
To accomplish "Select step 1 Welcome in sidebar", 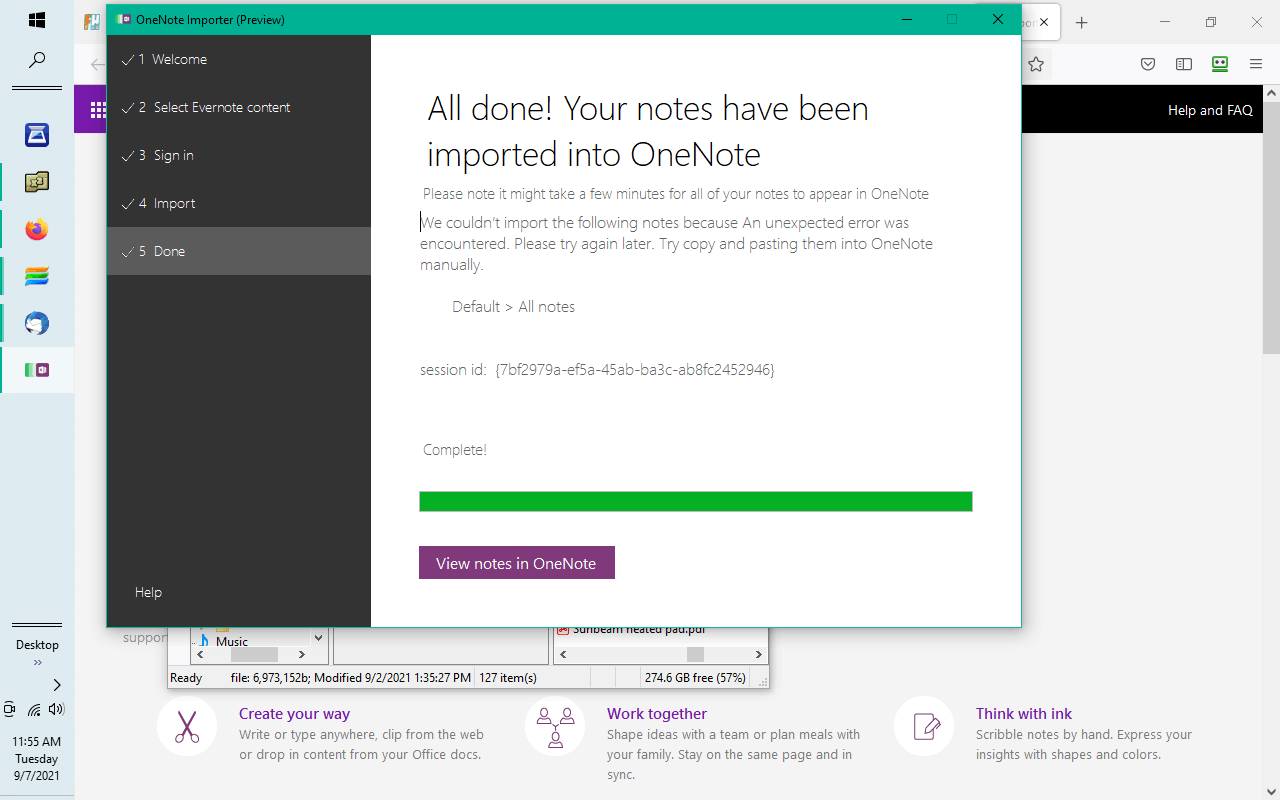I will [239, 59].
